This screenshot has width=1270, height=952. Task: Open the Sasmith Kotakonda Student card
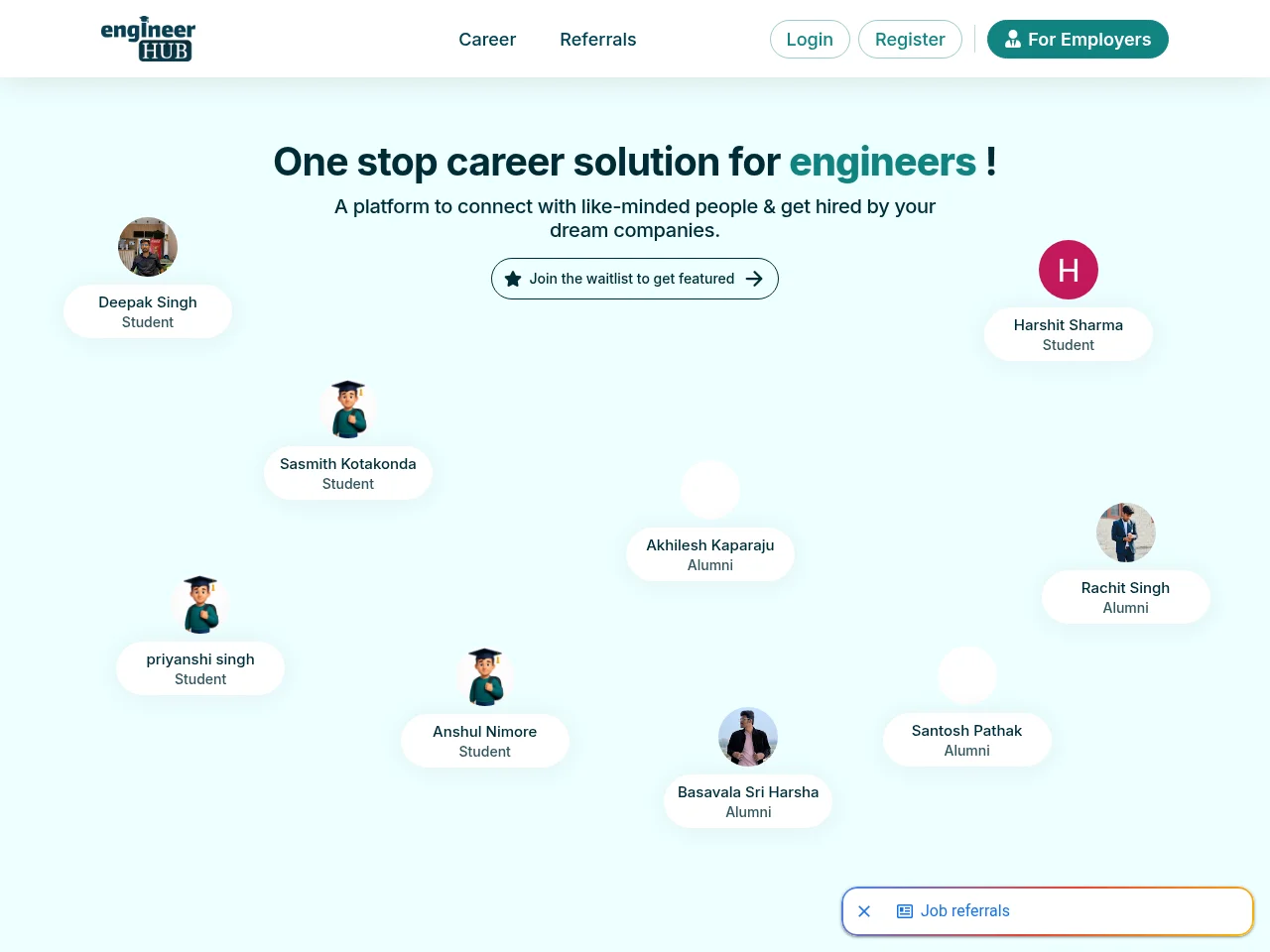[x=348, y=473]
